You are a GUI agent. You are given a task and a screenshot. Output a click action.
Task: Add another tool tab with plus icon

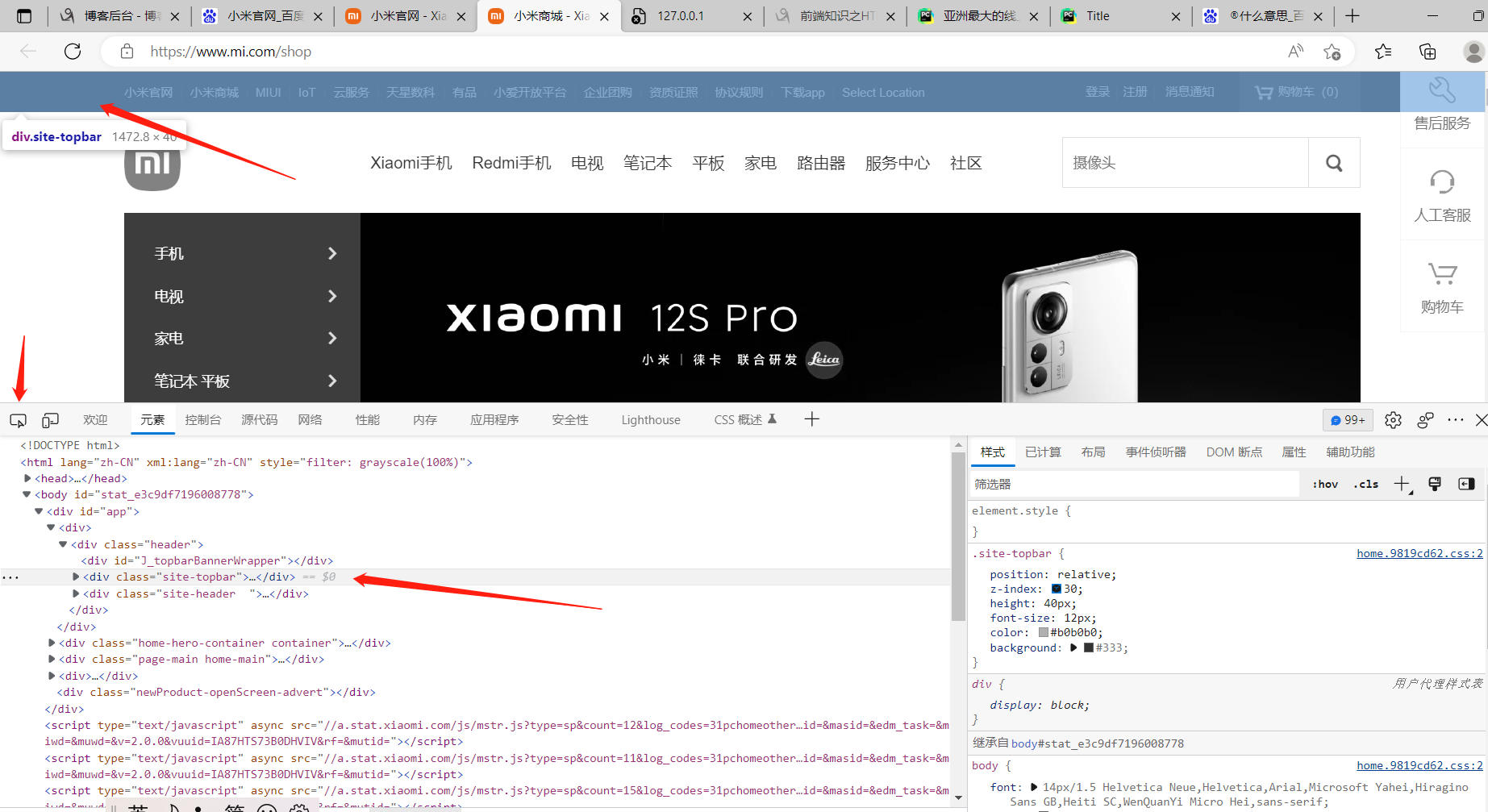coord(812,419)
